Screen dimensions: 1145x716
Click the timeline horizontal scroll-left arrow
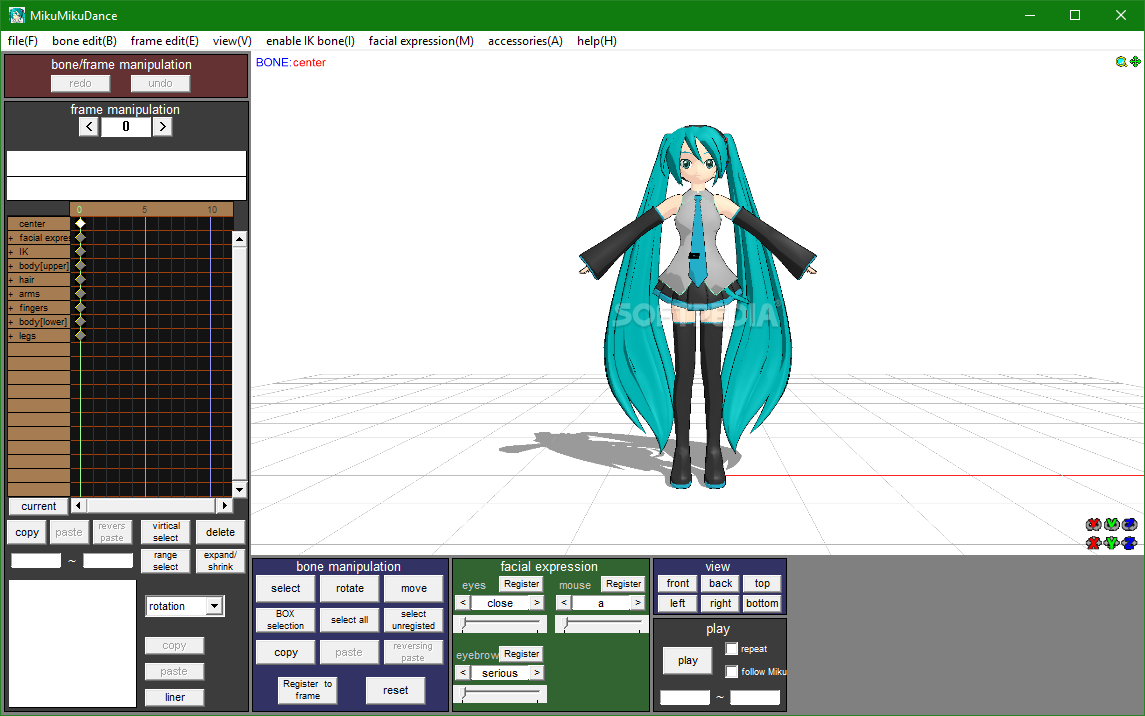click(78, 506)
